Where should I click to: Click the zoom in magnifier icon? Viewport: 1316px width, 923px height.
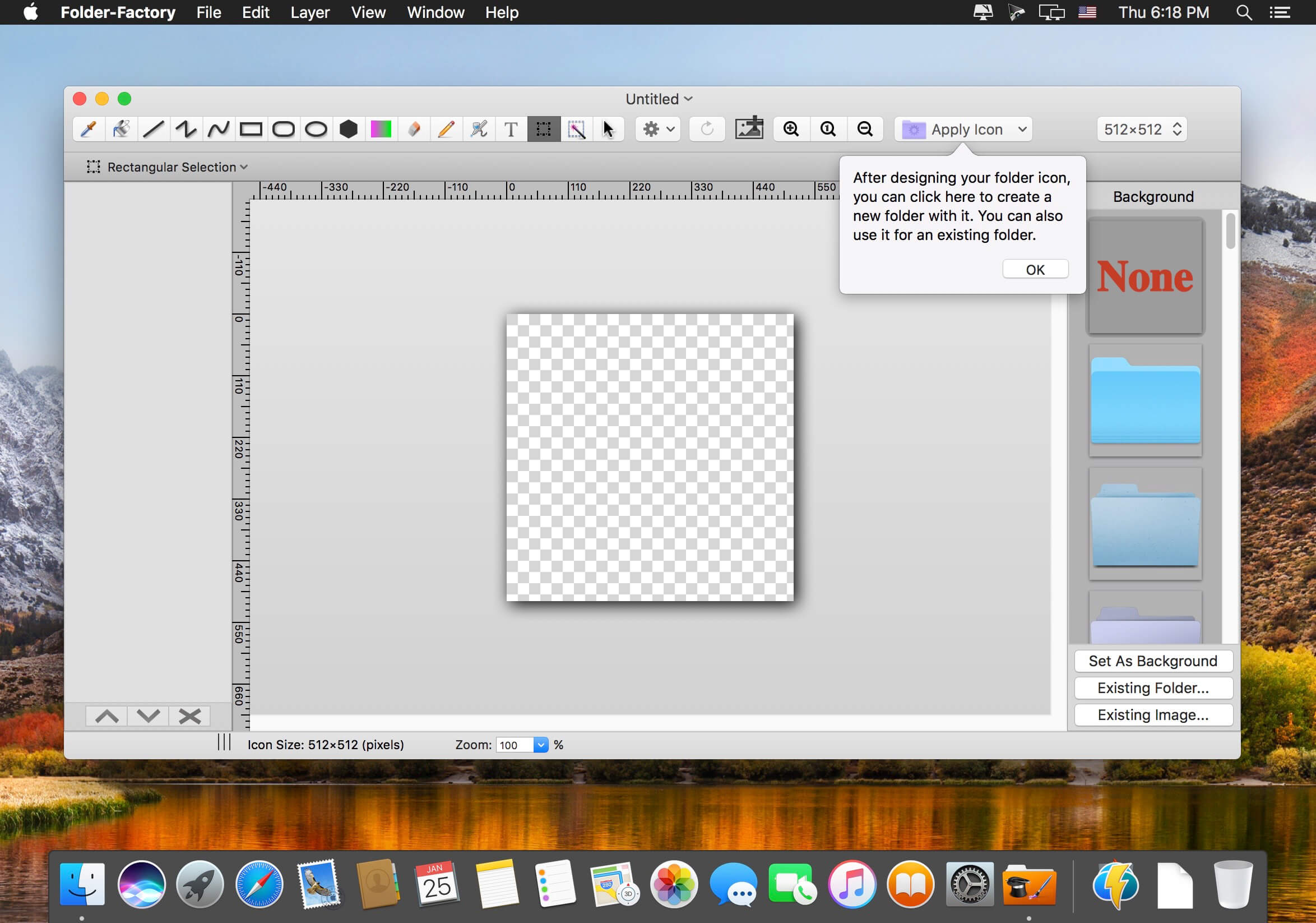tap(791, 129)
